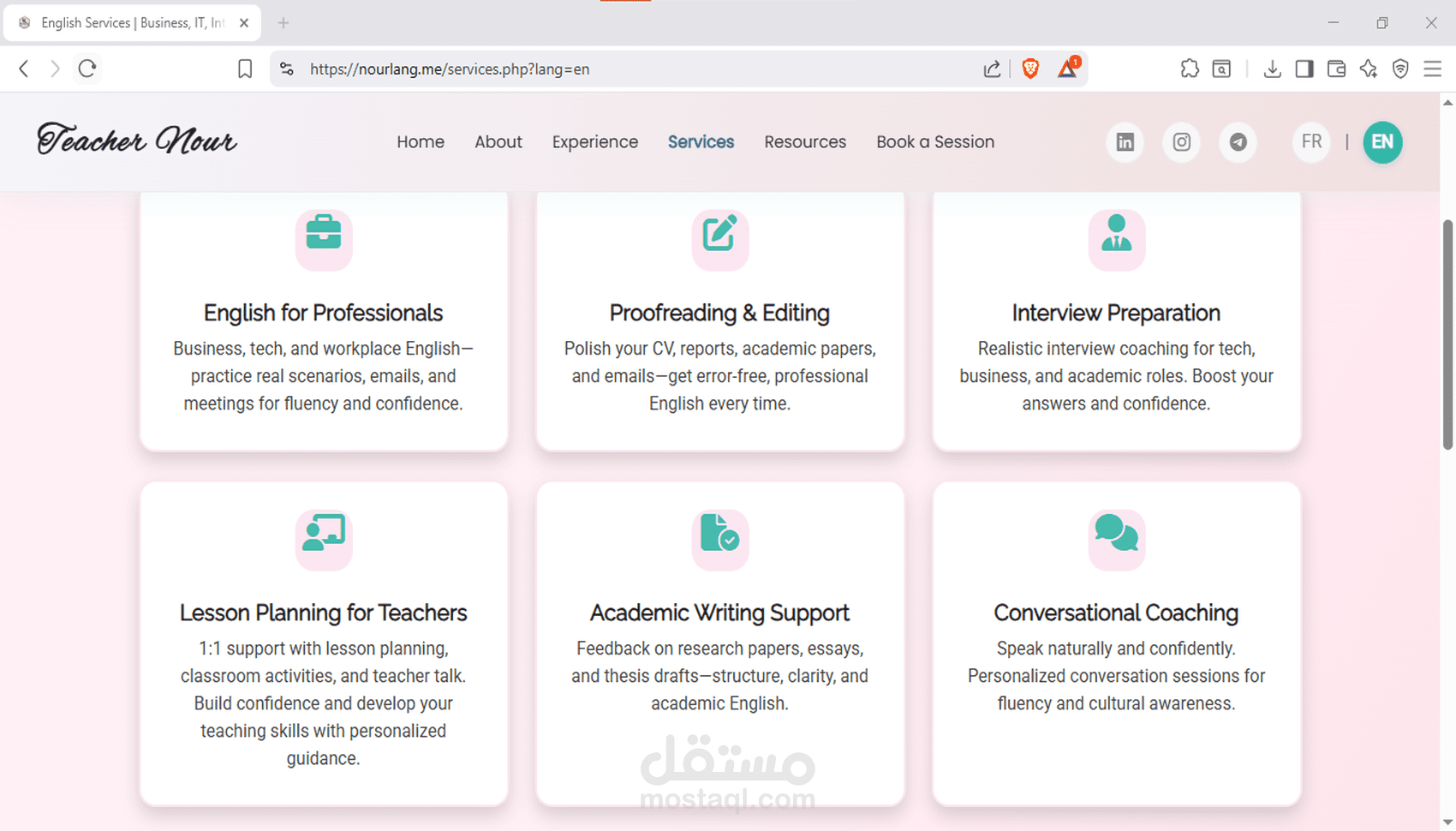1456x831 pixels.
Task: Open the Telegram contact icon
Action: tap(1238, 142)
